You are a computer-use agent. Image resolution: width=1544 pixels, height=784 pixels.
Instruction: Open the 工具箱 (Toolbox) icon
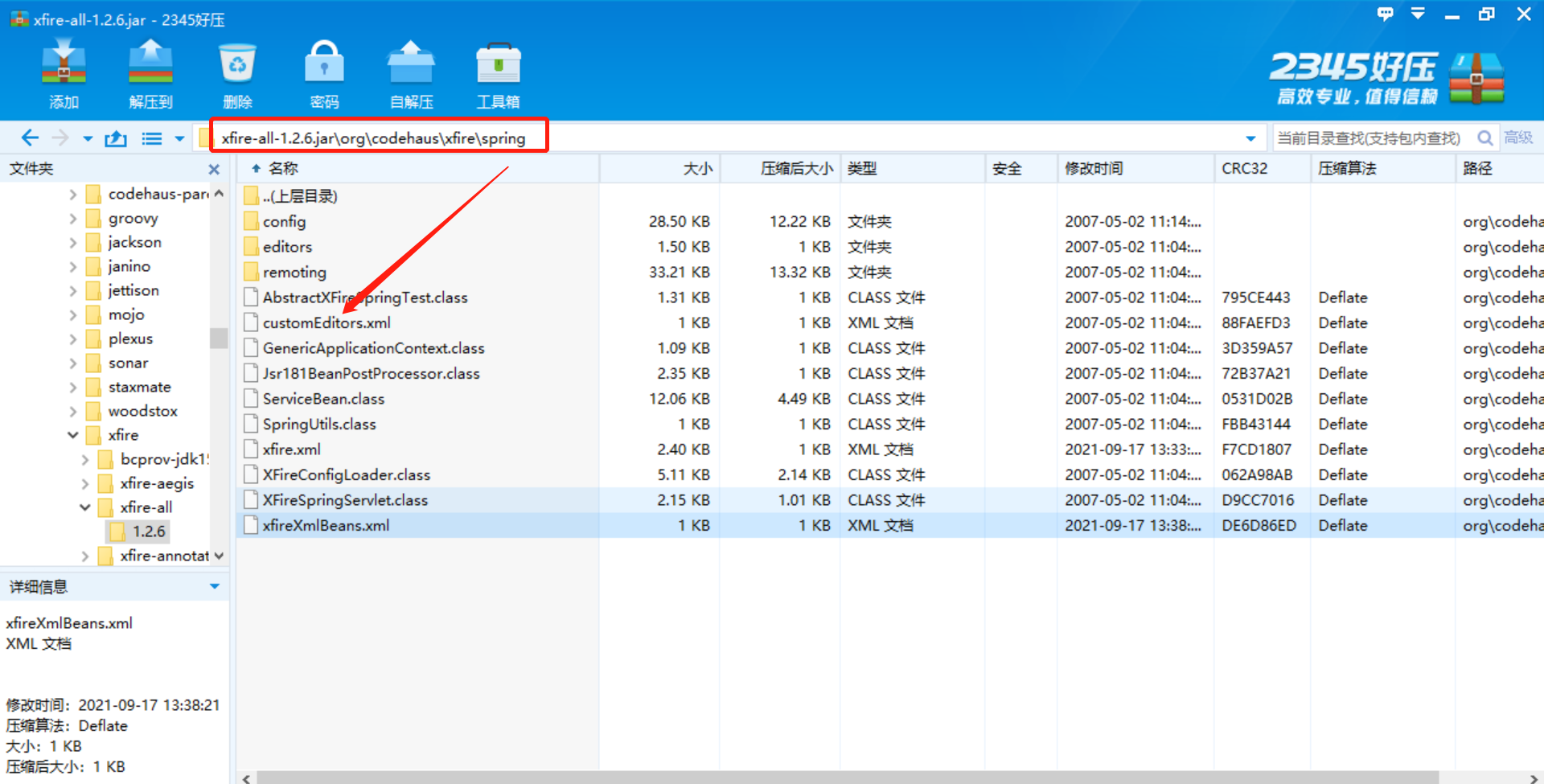[x=498, y=74]
